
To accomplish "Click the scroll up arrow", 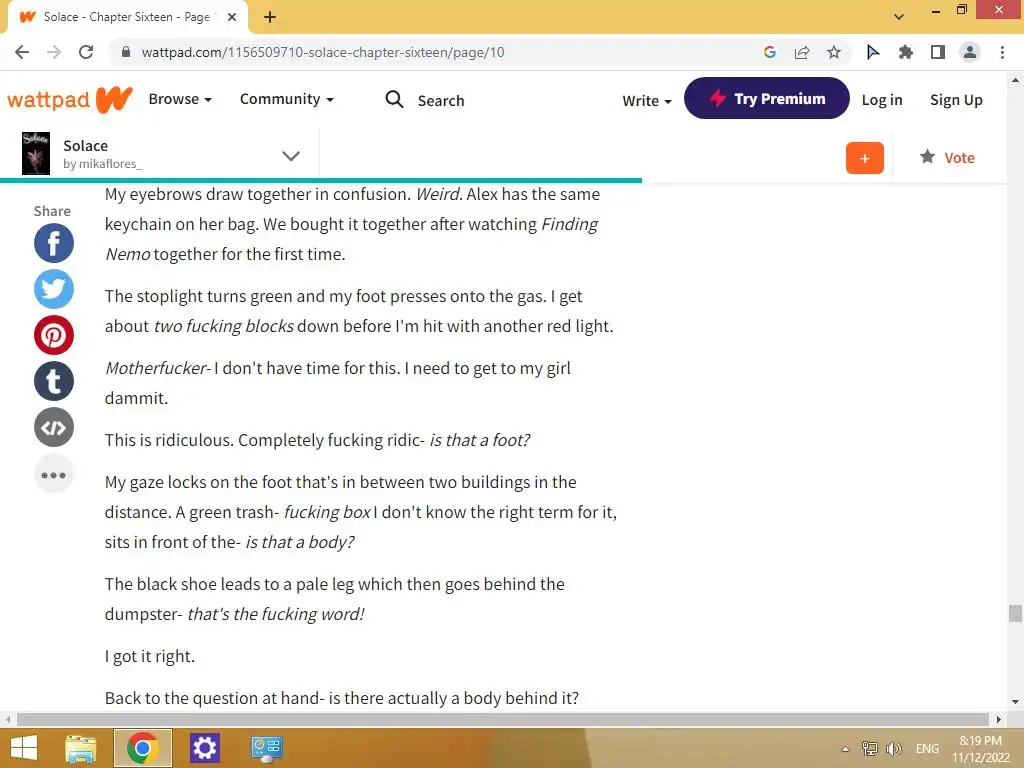I will [1015, 80].
